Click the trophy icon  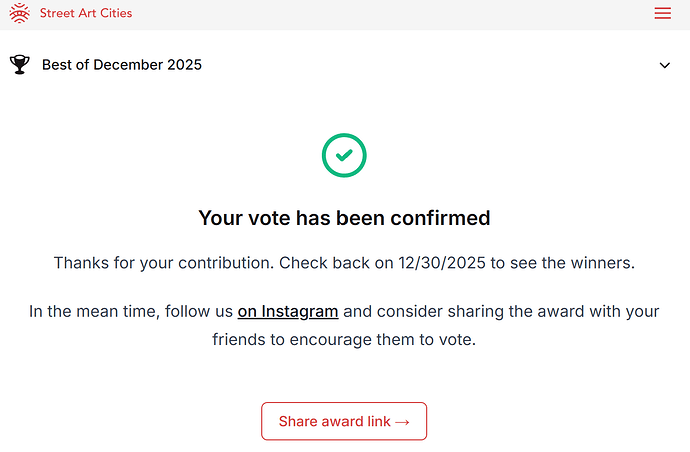(x=19, y=65)
